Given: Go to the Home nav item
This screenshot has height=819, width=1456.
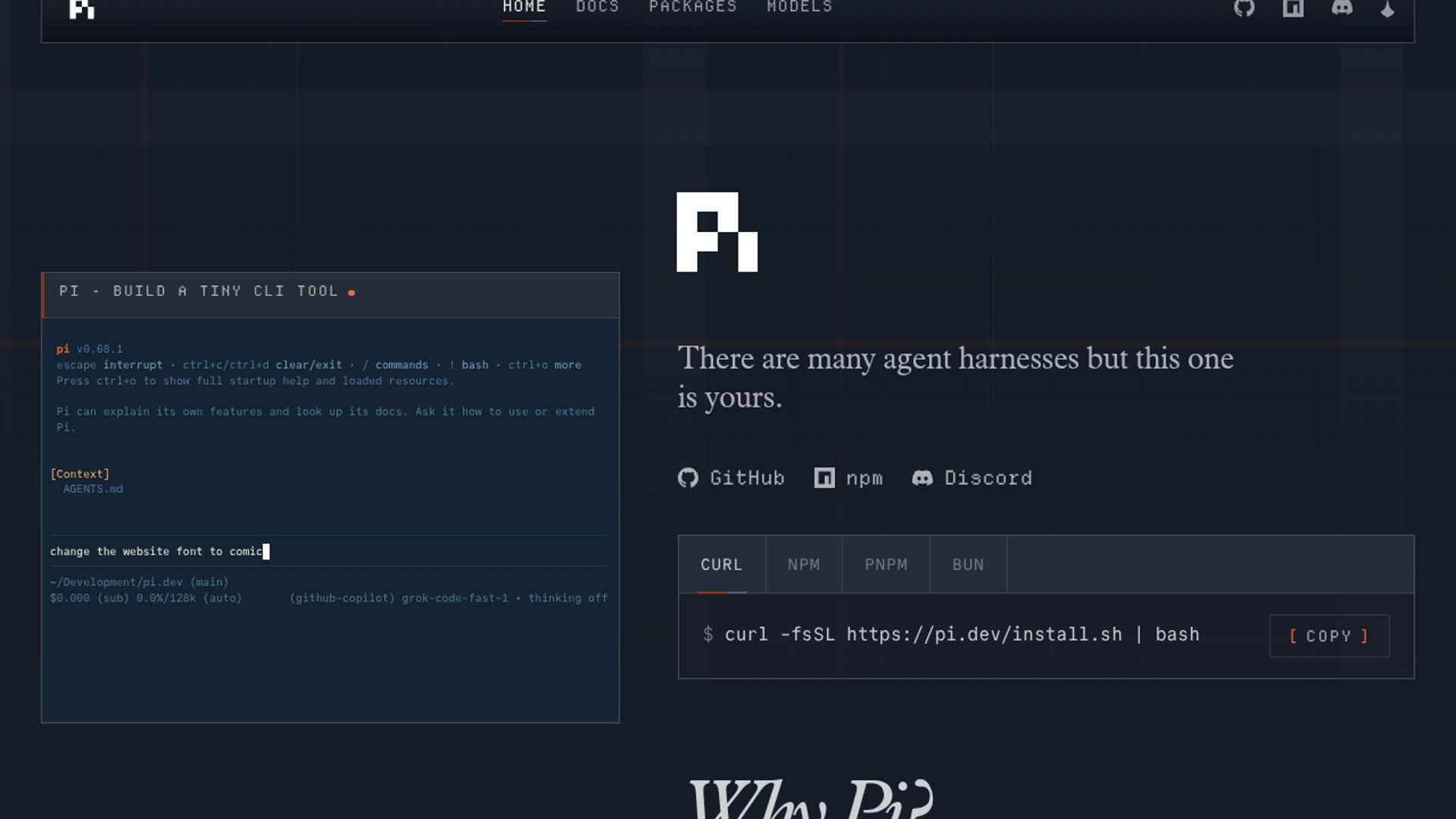Looking at the screenshot, I should 524,8.
